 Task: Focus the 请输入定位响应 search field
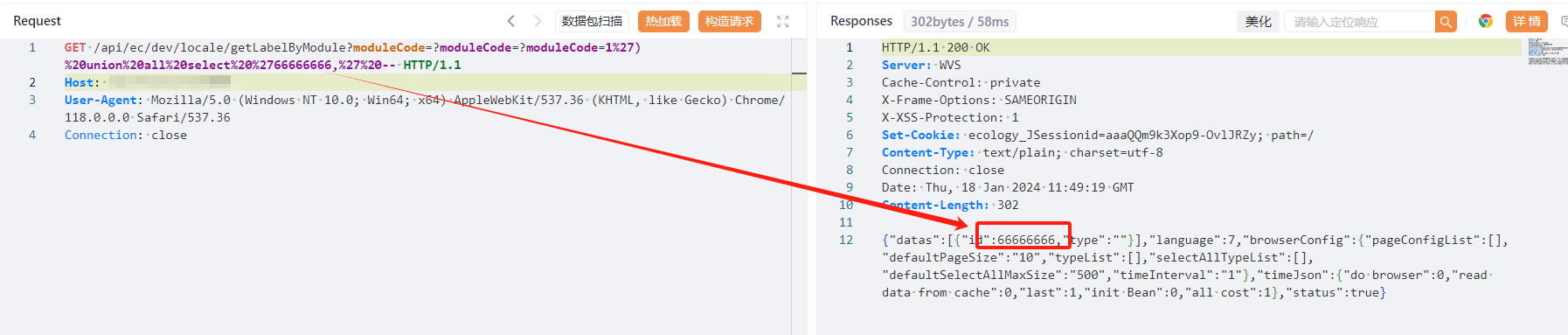[x=1360, y=22]
